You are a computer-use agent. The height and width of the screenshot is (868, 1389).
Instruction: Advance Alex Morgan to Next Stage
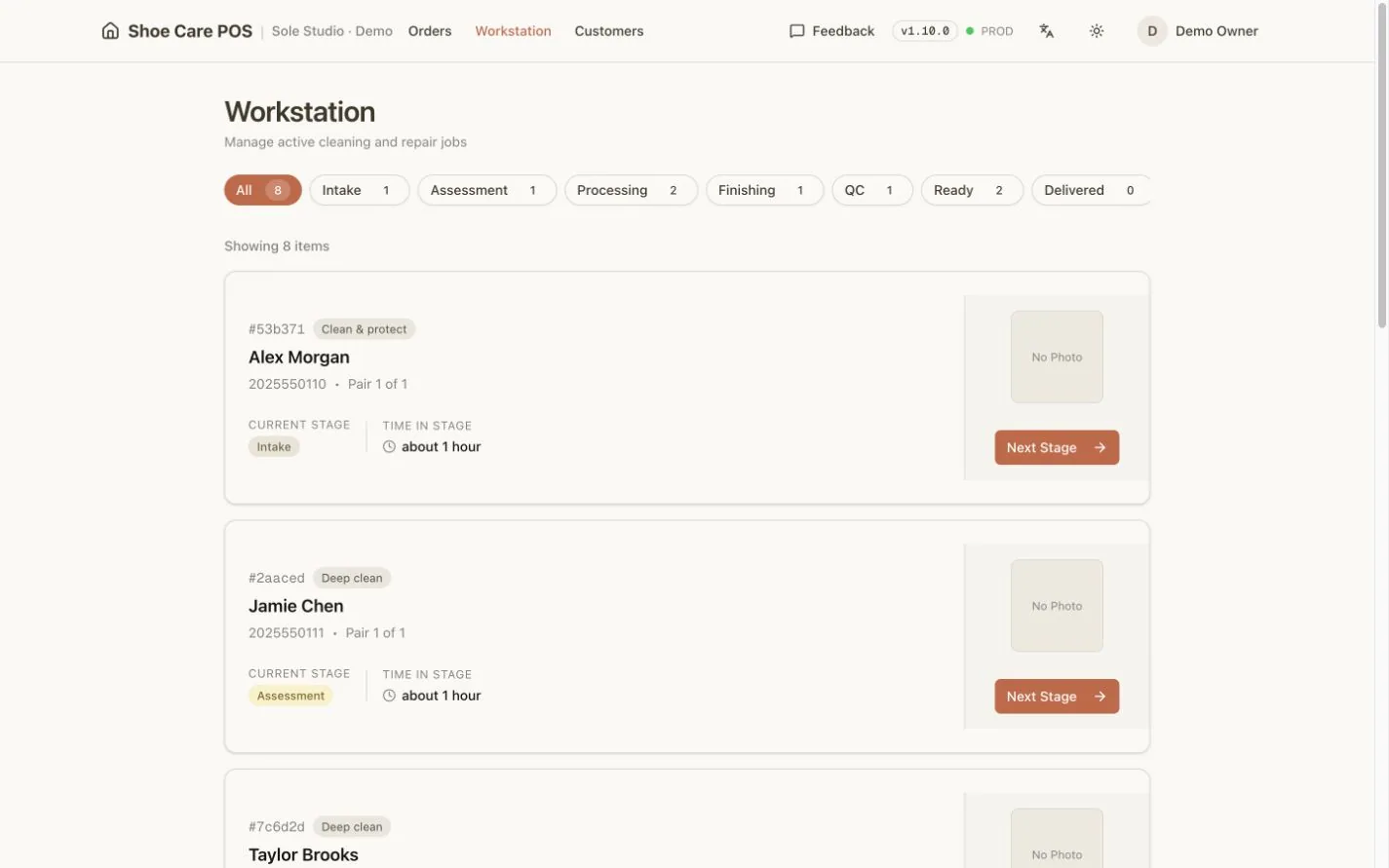(1057, 448)
